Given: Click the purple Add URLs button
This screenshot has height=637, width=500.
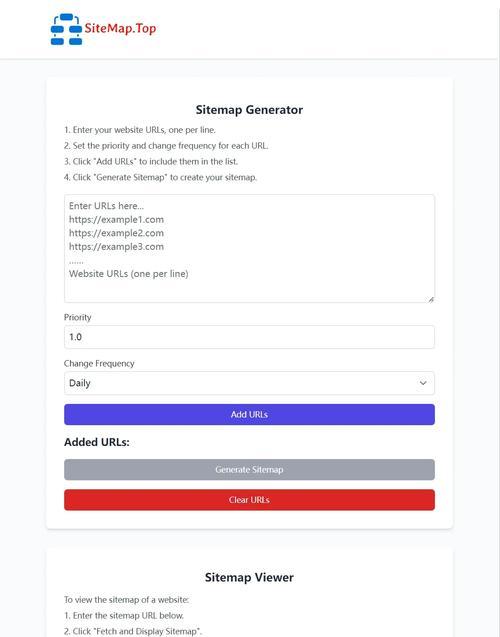Looking at the screenshot, I should (x=249, y=414).
